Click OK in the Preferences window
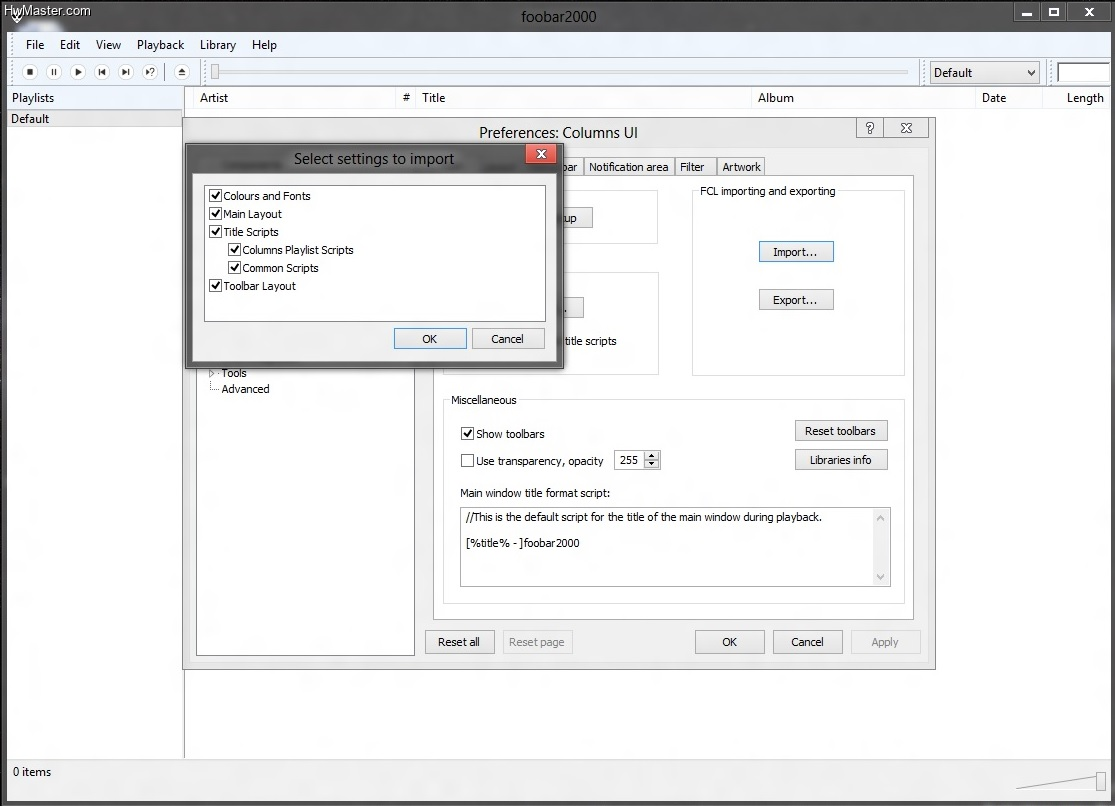1115x806 pixels. point(730,642)
